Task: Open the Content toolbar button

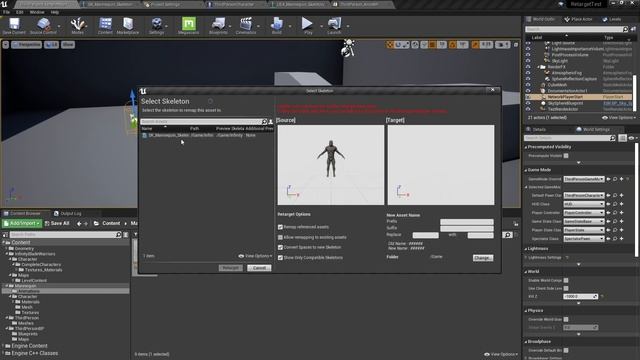Action: pos(105,25)
